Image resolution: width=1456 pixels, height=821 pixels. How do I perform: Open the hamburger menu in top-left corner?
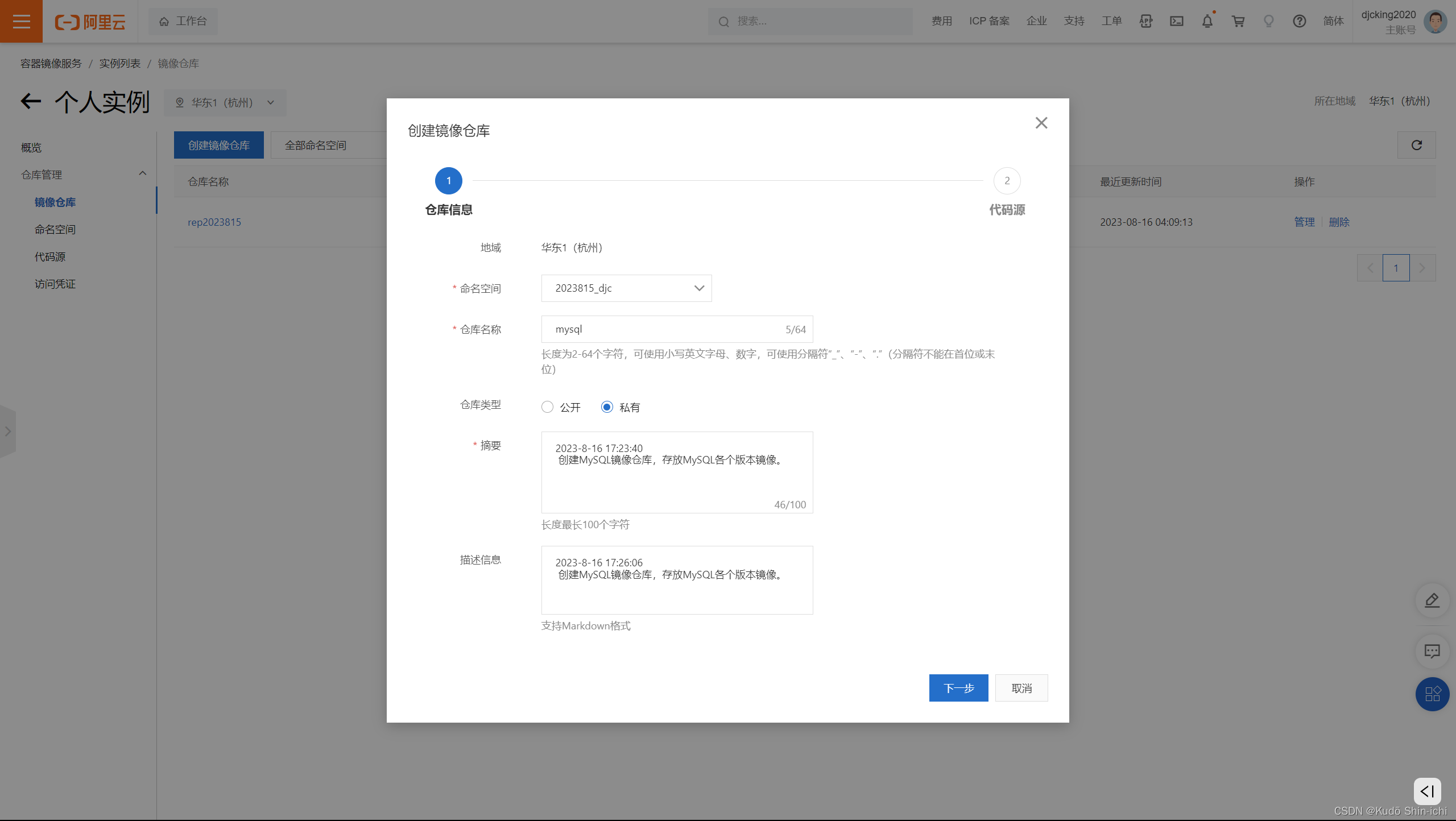pos(21,22)
